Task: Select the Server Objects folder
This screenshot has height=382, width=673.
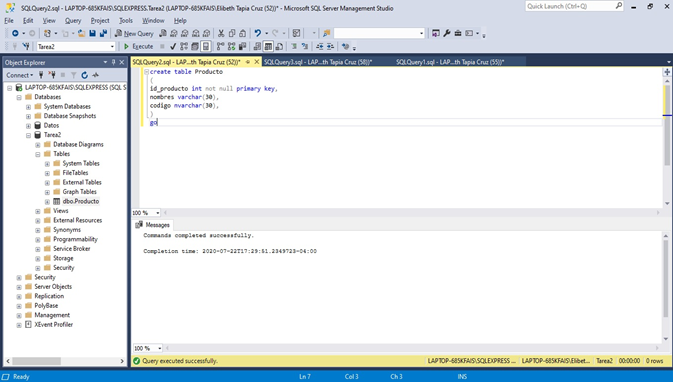Action: click(53, 287)
